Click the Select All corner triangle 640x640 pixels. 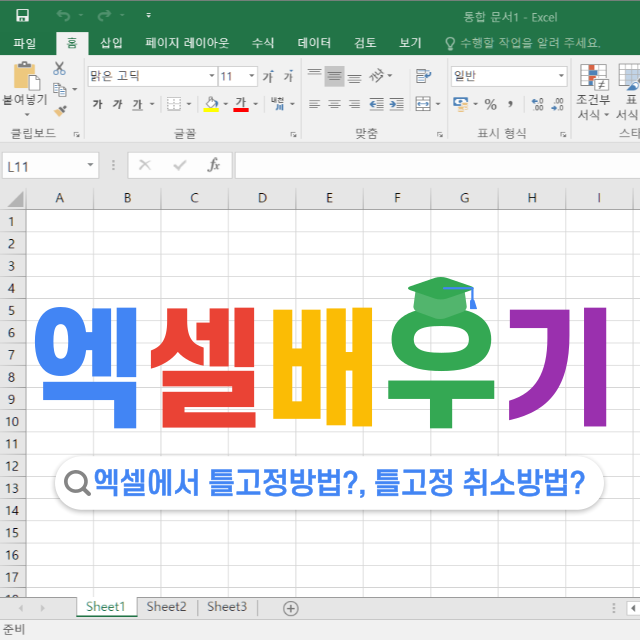[16, 199]
